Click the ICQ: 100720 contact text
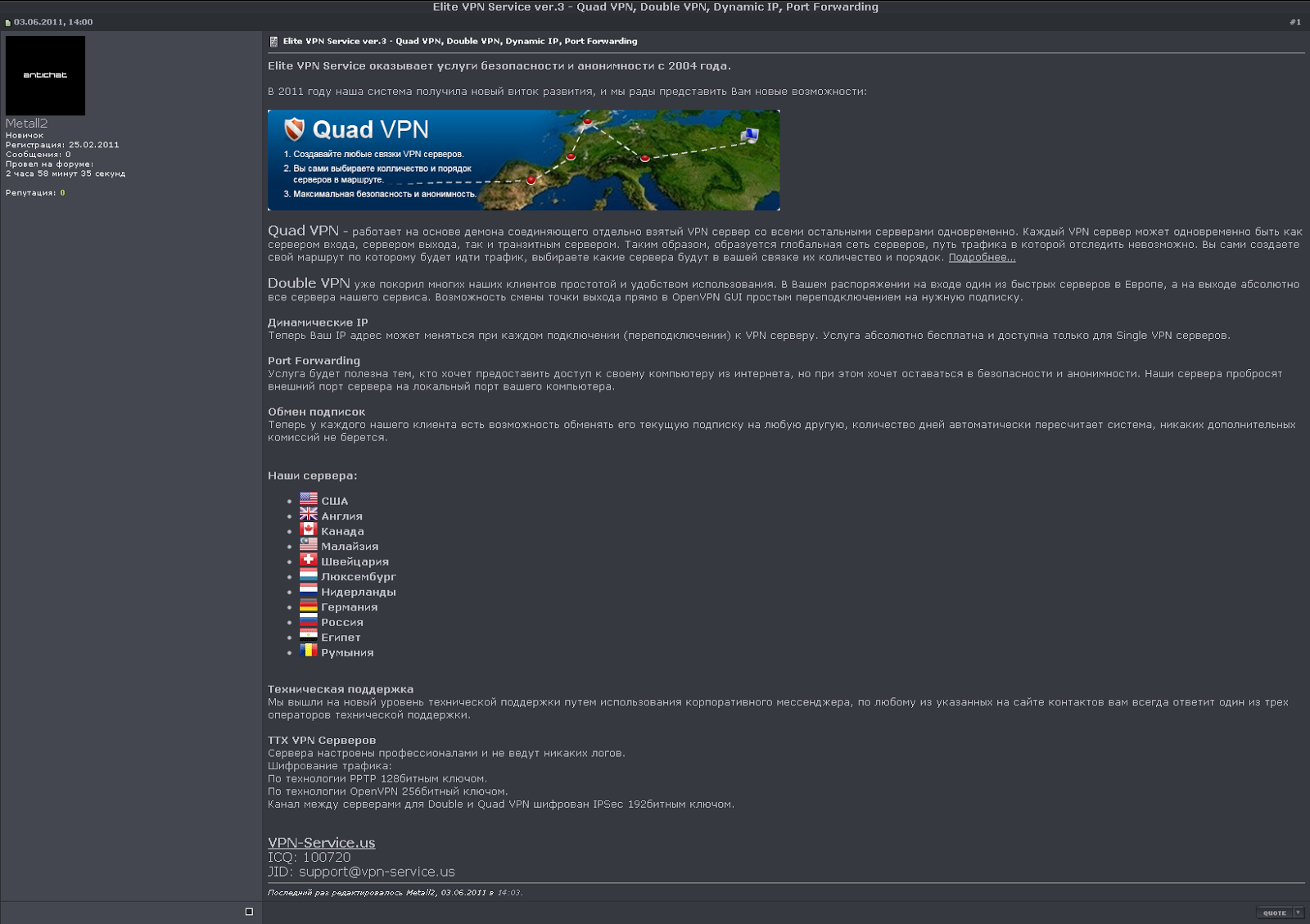This screenshot has height=924, width=1310. tap(309, 857)
